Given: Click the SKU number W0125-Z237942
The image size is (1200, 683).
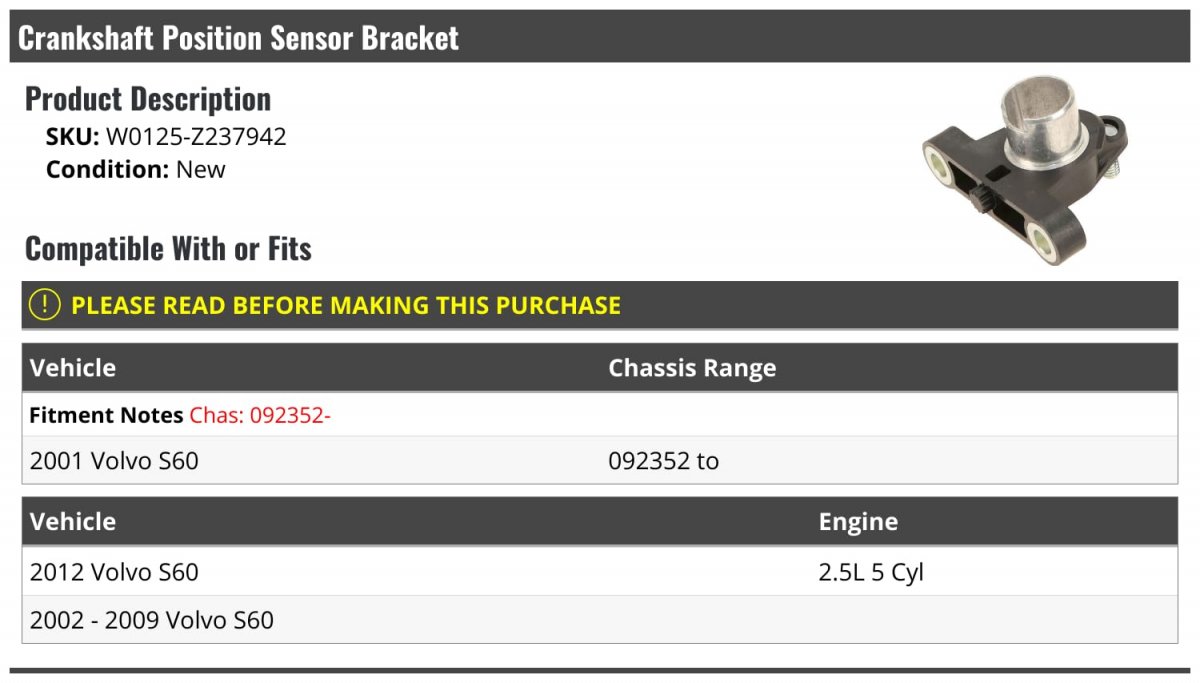Looking at the screenshot, I should [196, 137].
